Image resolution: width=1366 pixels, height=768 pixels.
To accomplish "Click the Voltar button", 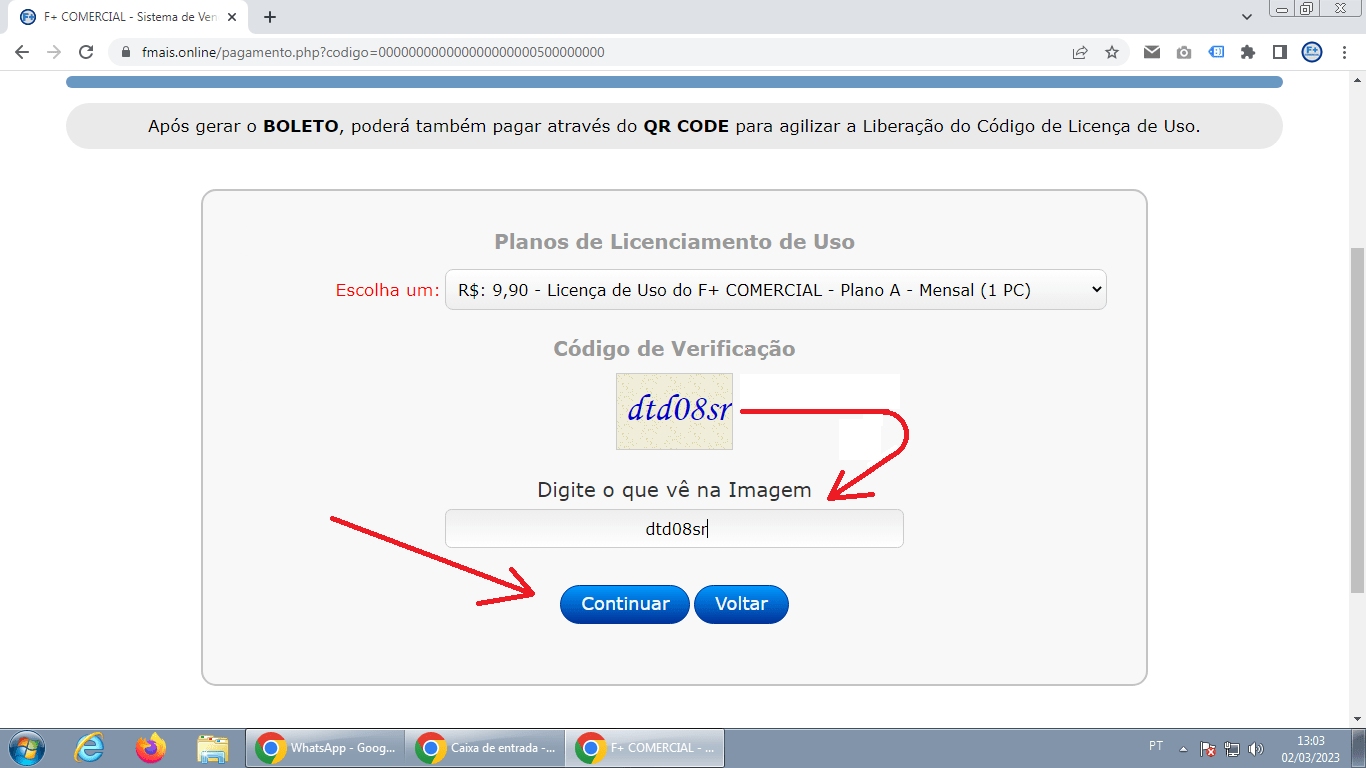I will [741, 604].
